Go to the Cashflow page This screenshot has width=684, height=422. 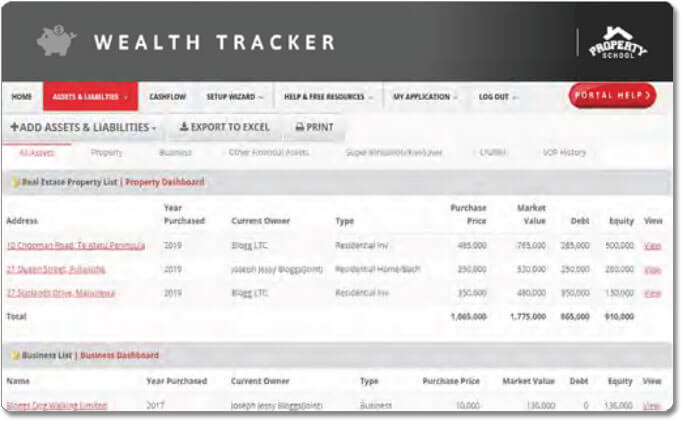[x=168, y=96]
